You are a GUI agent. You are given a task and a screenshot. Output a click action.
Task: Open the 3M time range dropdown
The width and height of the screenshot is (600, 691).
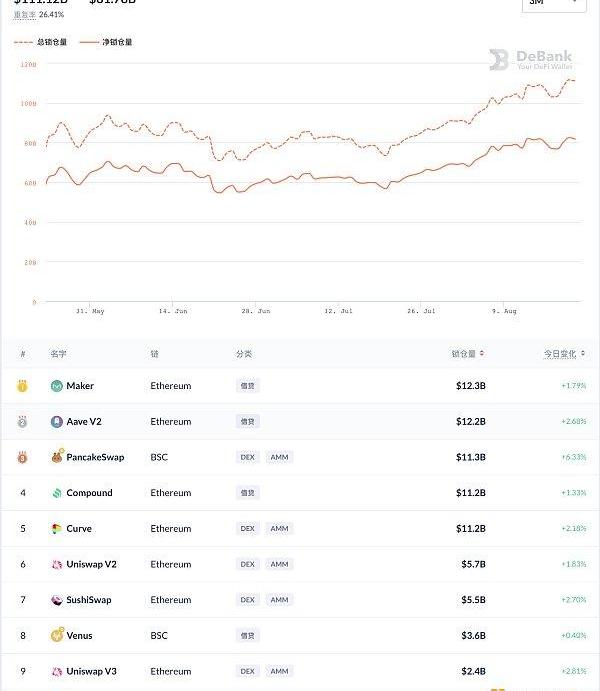pyautogui.click(x=553, y=3)
